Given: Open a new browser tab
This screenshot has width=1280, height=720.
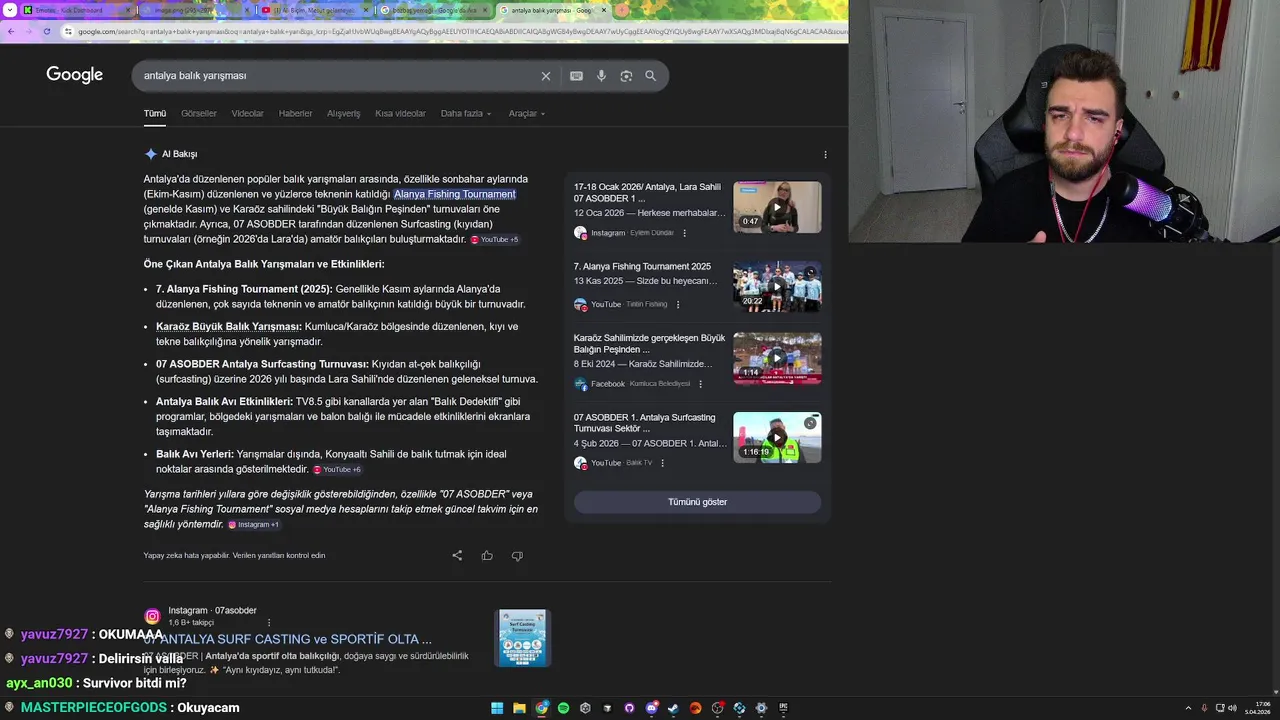Looking at the screenshot, I should pyautogui.click(x=622, y=10).
